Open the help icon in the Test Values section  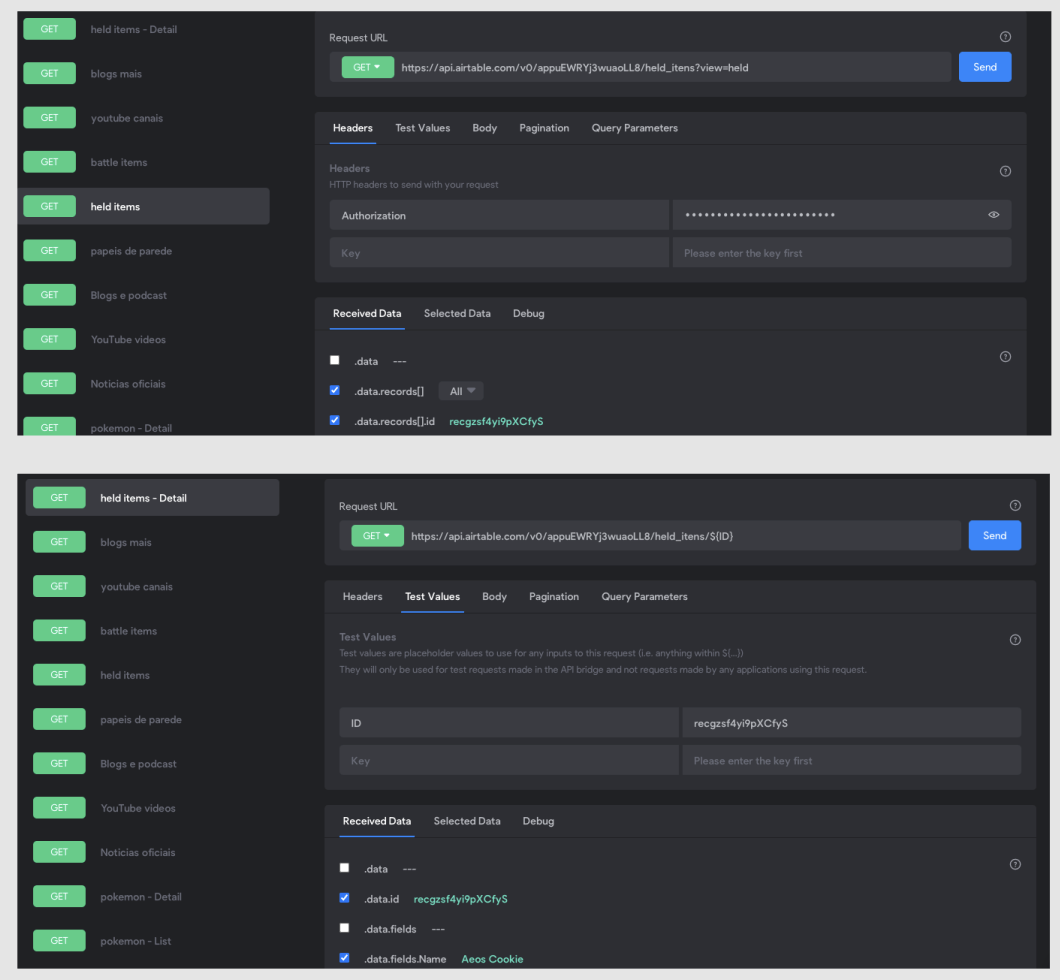[x=1015, y=640]
